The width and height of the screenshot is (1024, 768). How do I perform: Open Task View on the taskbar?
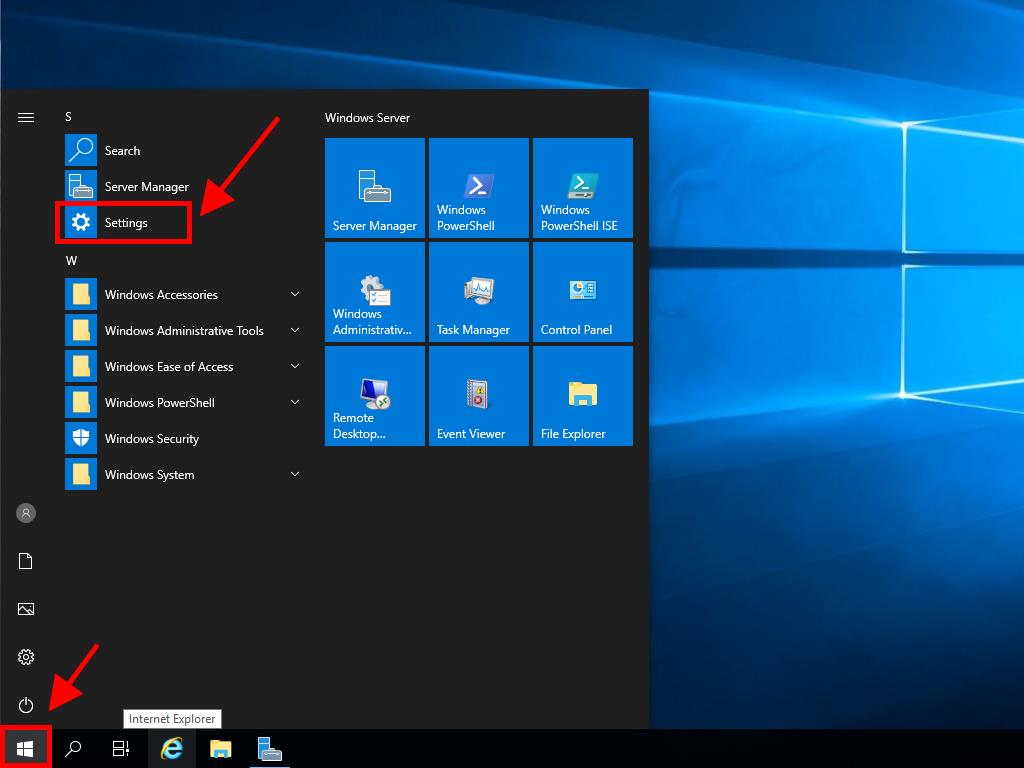tap(121, 748)
